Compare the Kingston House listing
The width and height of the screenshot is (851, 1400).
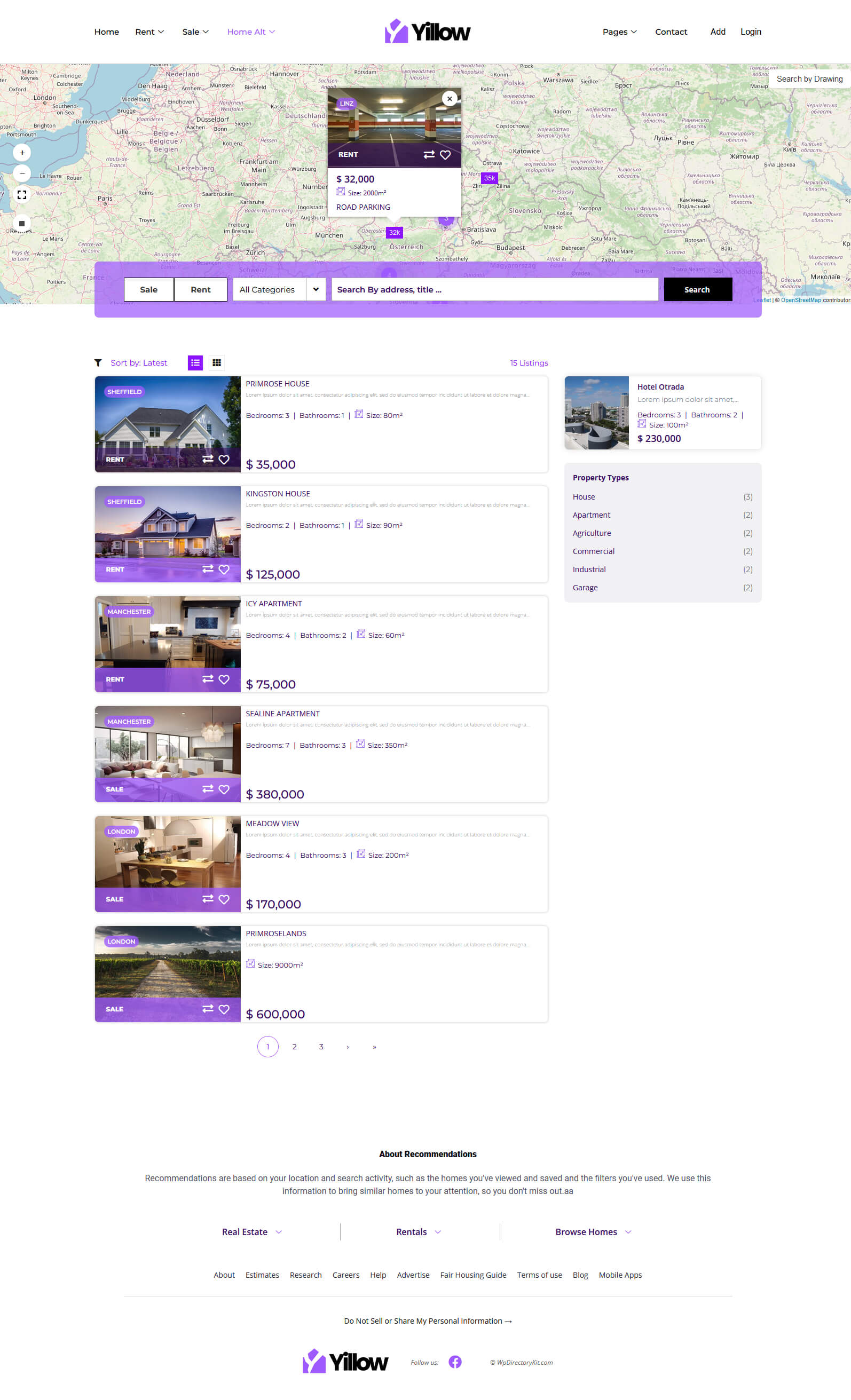[208, 569]
